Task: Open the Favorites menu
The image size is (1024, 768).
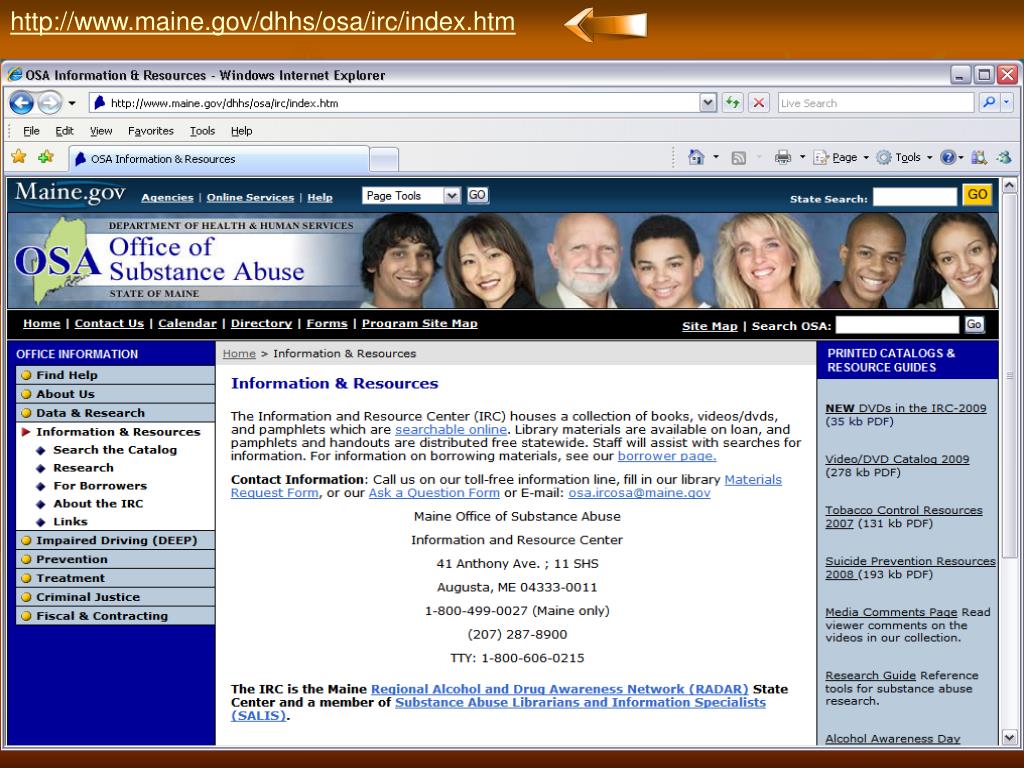Action: [x=151, y=131]
